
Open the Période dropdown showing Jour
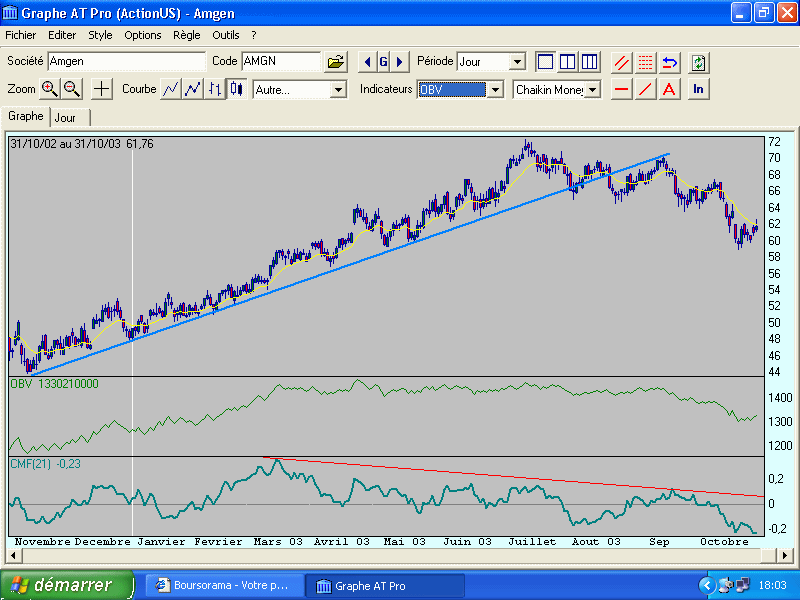tap(517, 62)
